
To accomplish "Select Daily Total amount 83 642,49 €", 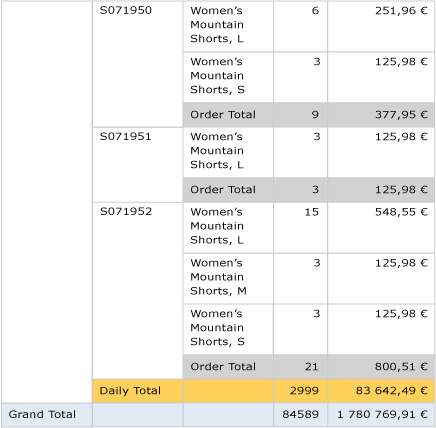I will [381, 391].
